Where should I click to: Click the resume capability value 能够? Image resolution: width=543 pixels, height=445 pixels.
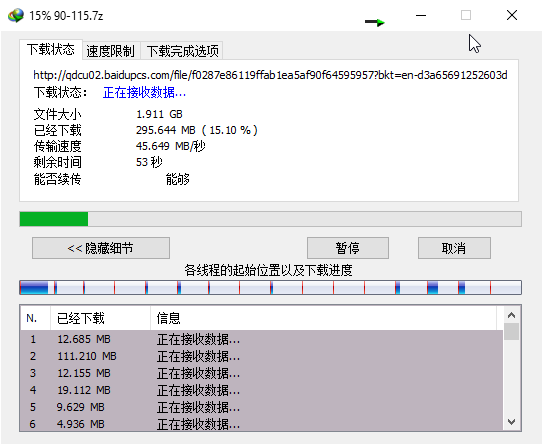pyautogui.click(x=177, y=179)
